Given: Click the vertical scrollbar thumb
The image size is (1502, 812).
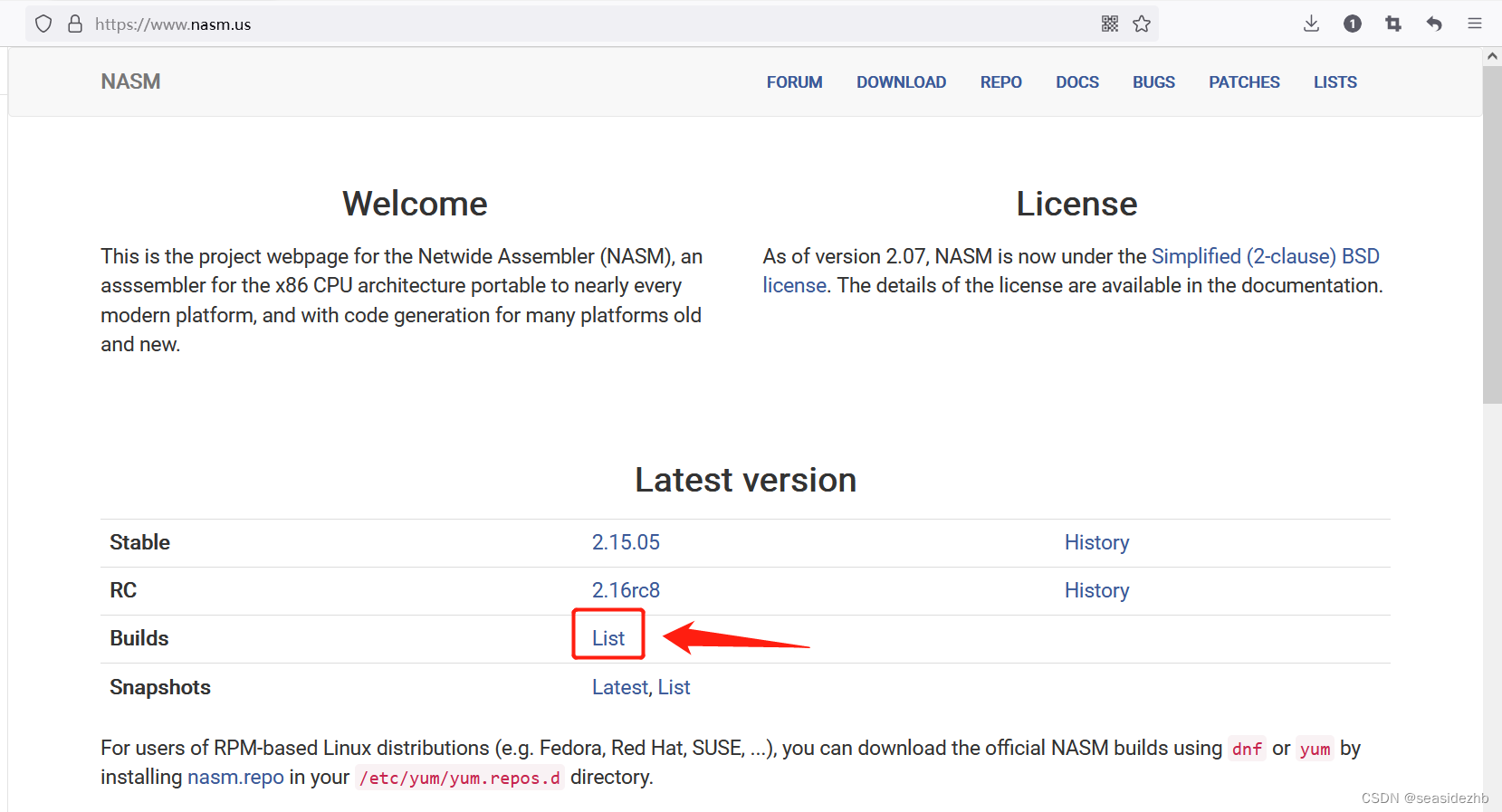Looking at the screenshot, I should click(x=1492, y=235).
